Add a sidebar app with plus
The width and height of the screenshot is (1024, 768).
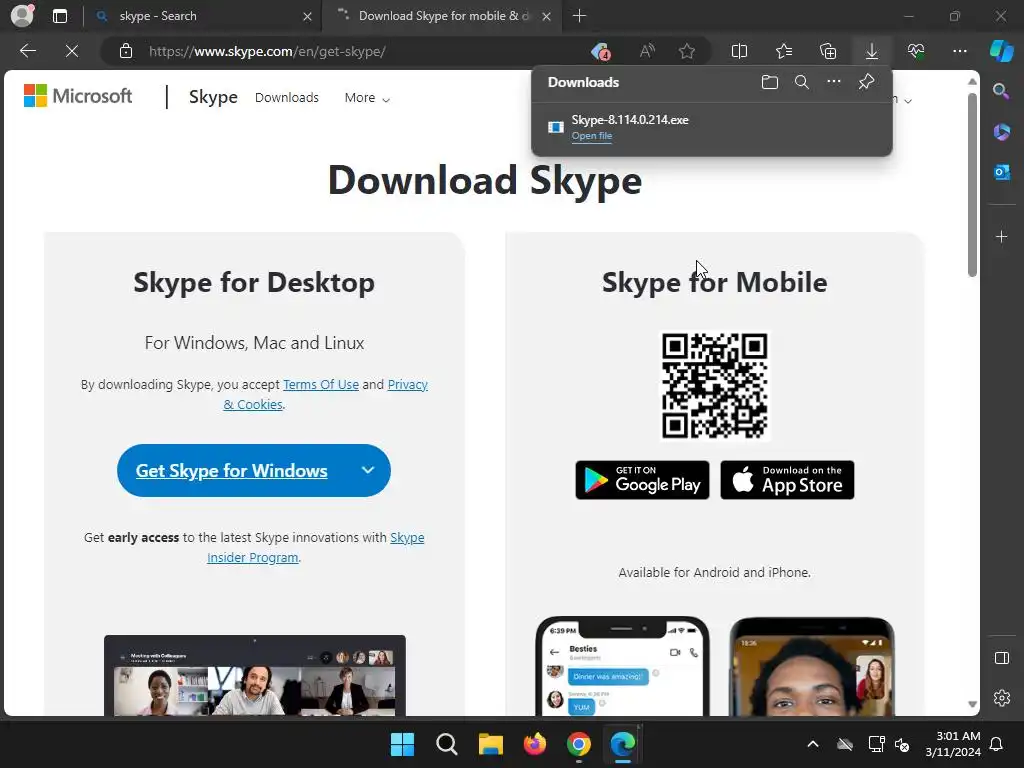1002,236
